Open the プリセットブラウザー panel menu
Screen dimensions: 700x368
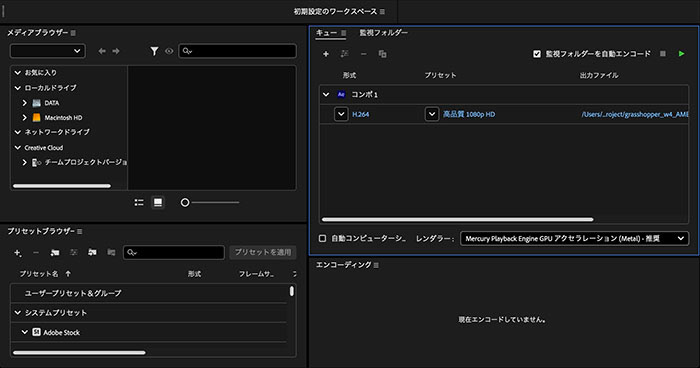tap(79, 231)
